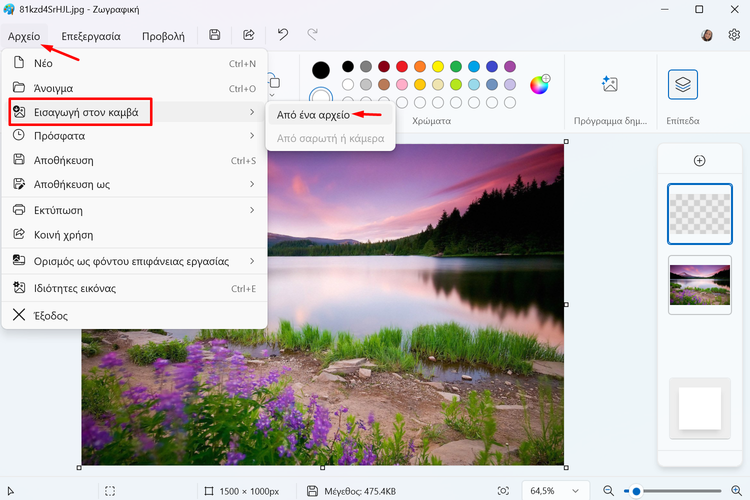Click the Save icon in the toolbar
The width and height of the screenshot is (750, 500).
[215, 34]
